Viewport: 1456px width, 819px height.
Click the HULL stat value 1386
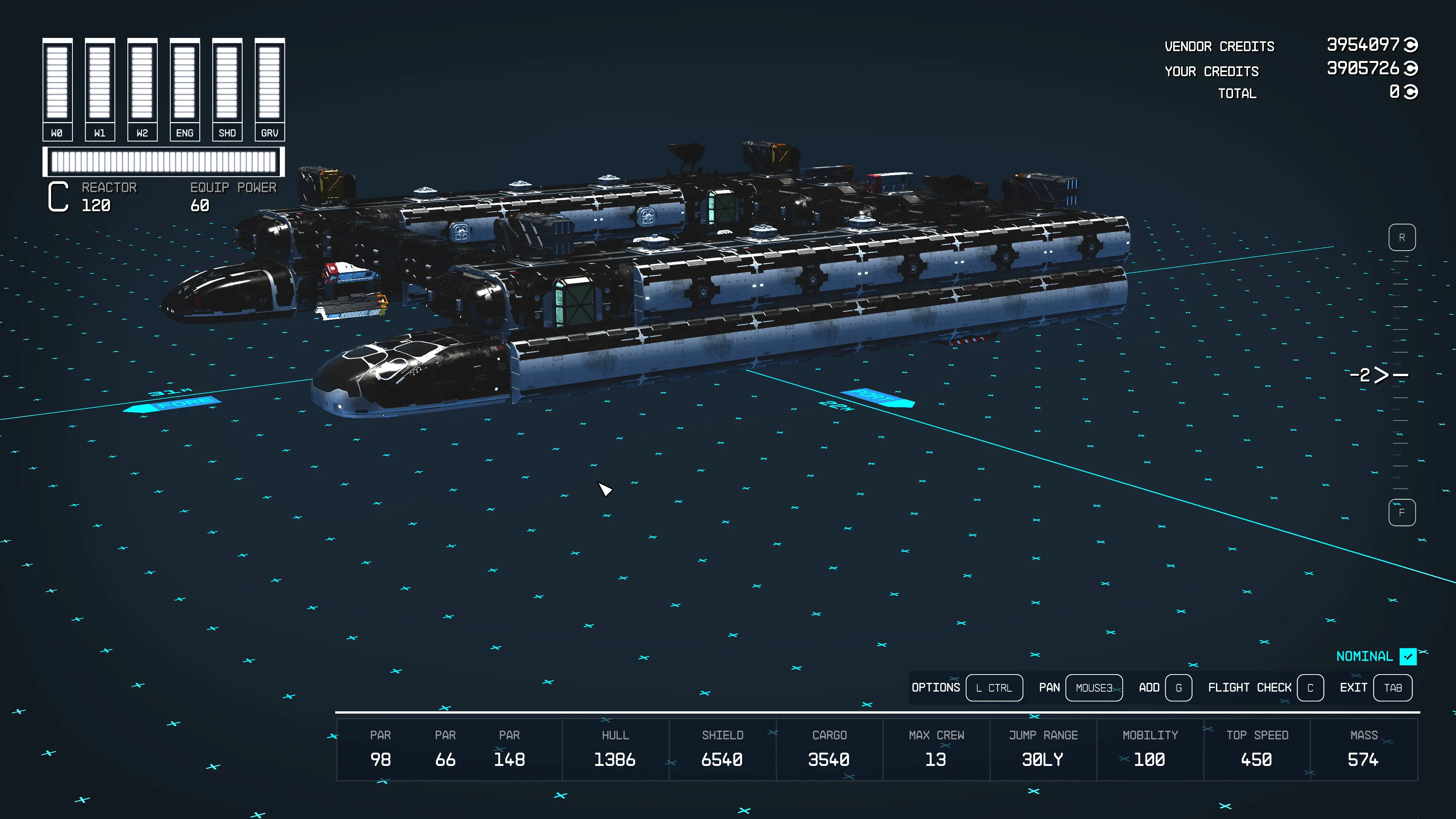615,759
